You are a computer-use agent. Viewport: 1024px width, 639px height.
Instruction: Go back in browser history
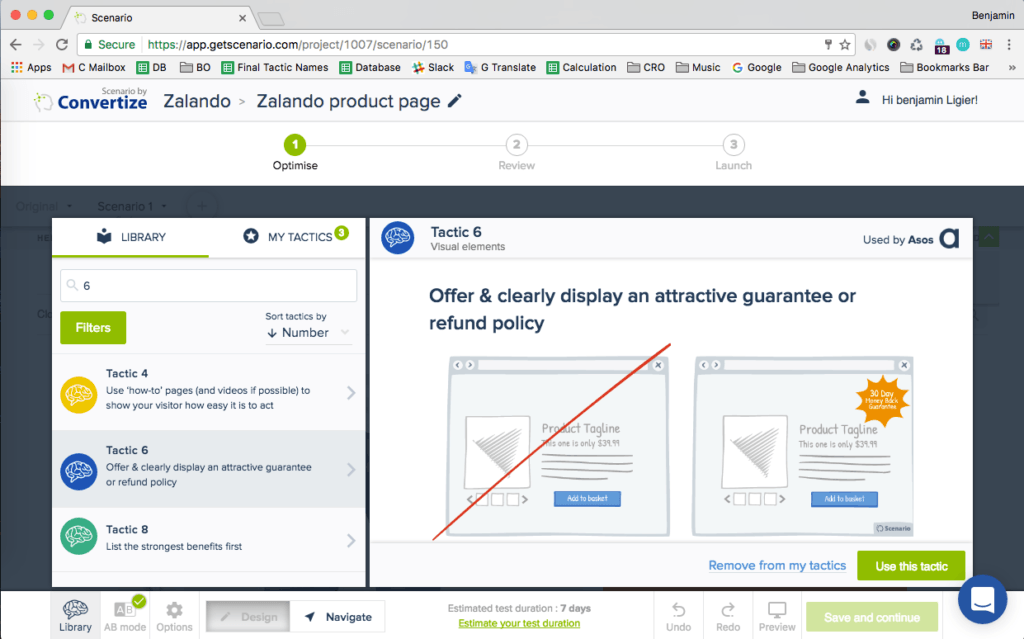coord(16,44)
